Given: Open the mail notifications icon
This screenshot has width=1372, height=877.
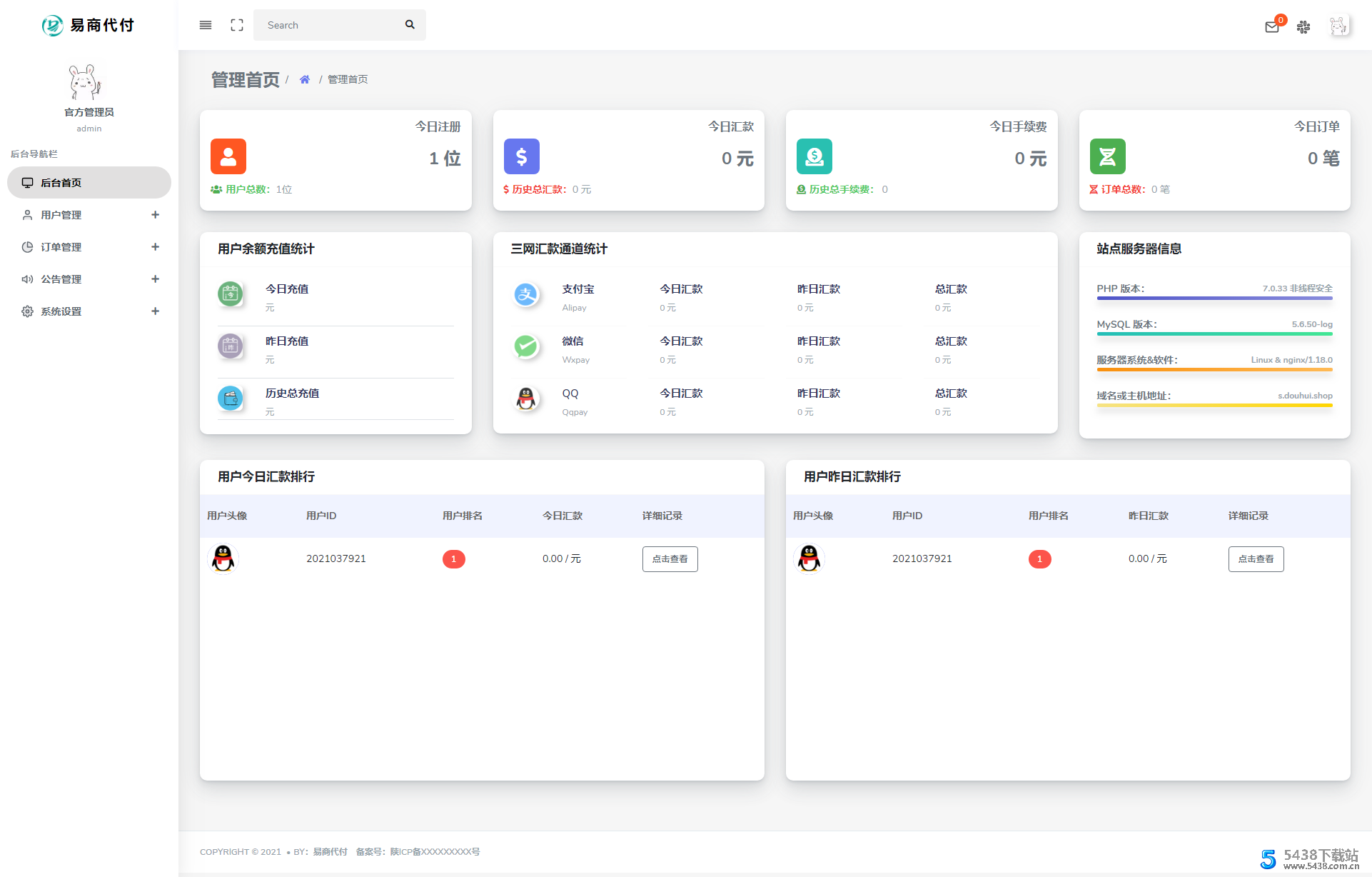Looking at the screenshot, I should click(1271, 27).
